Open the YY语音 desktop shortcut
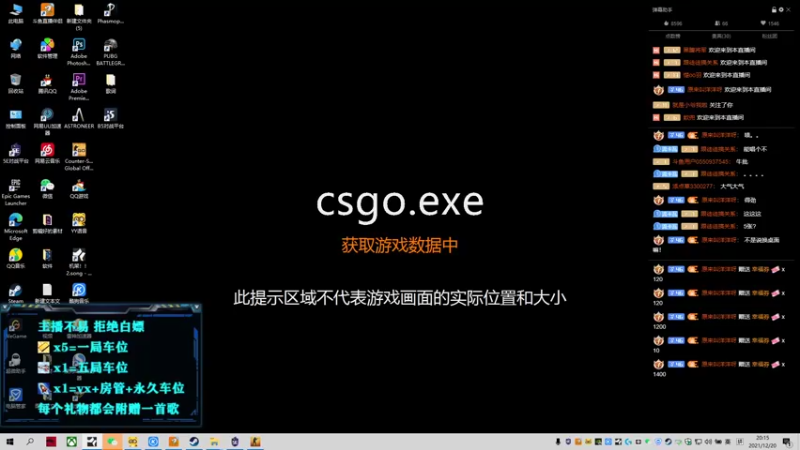The image size is (800, 450). (x=79, y=223)
